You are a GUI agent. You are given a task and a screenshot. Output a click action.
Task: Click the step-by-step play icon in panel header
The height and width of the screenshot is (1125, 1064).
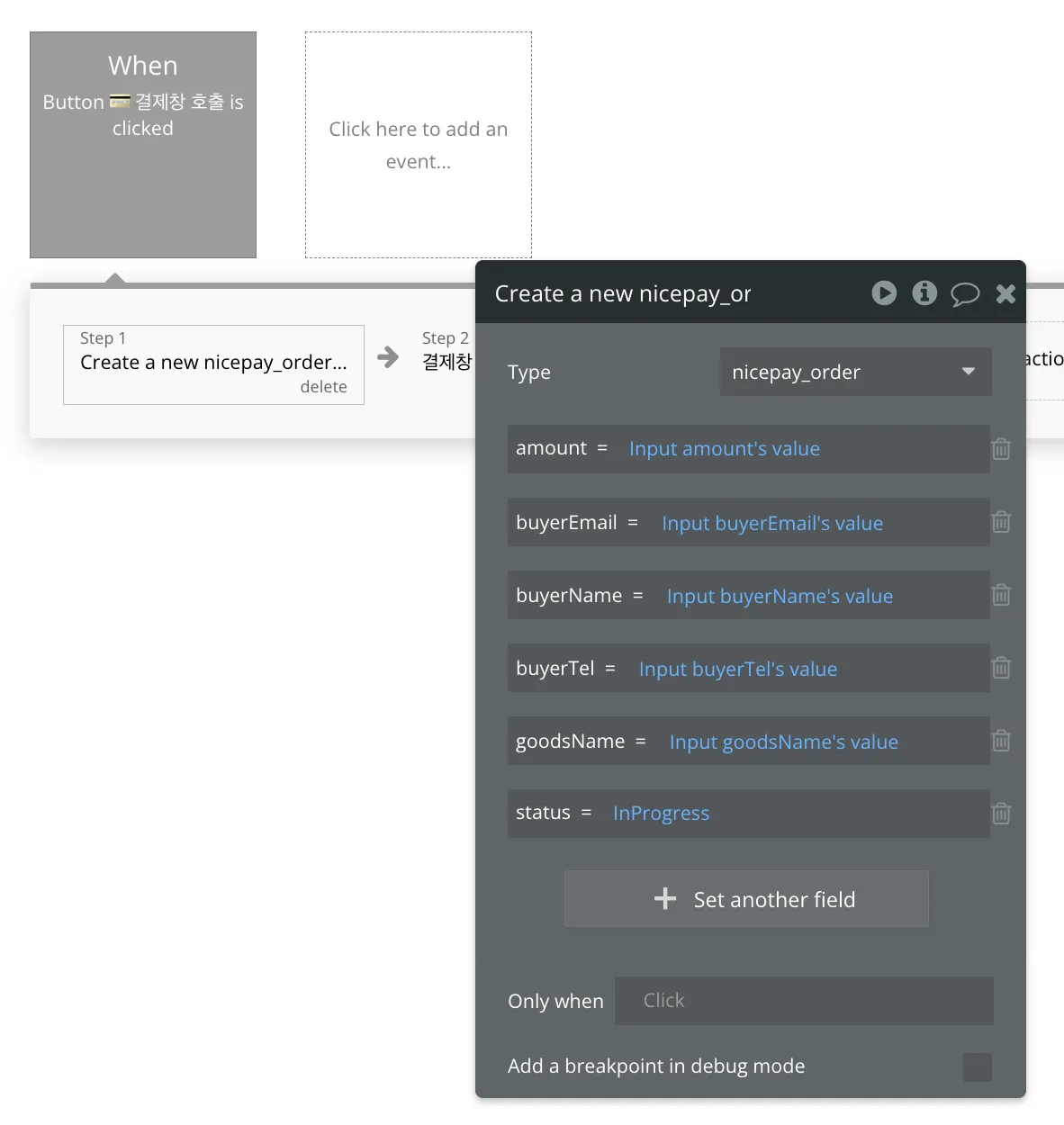point(884,293)
